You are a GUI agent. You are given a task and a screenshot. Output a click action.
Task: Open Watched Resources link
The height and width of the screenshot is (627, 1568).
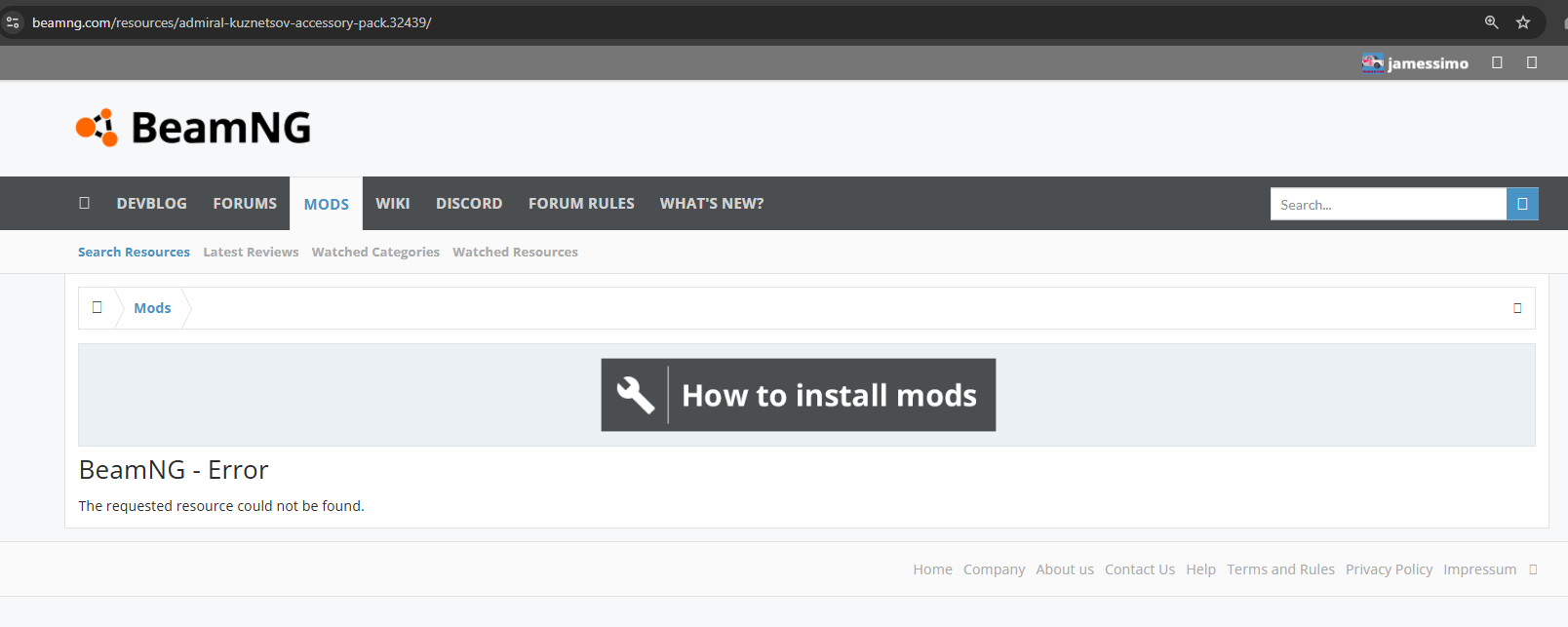click(x=515, y=252)
